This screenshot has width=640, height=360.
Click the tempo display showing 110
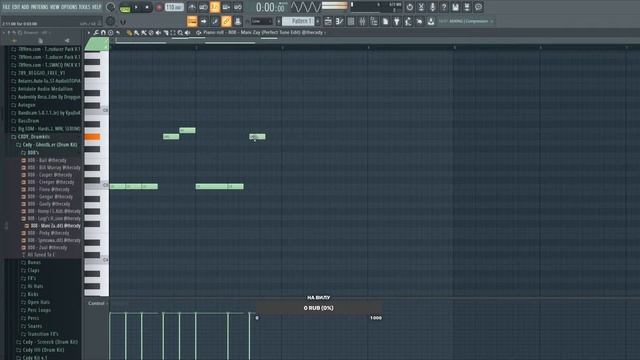point(174,7)
